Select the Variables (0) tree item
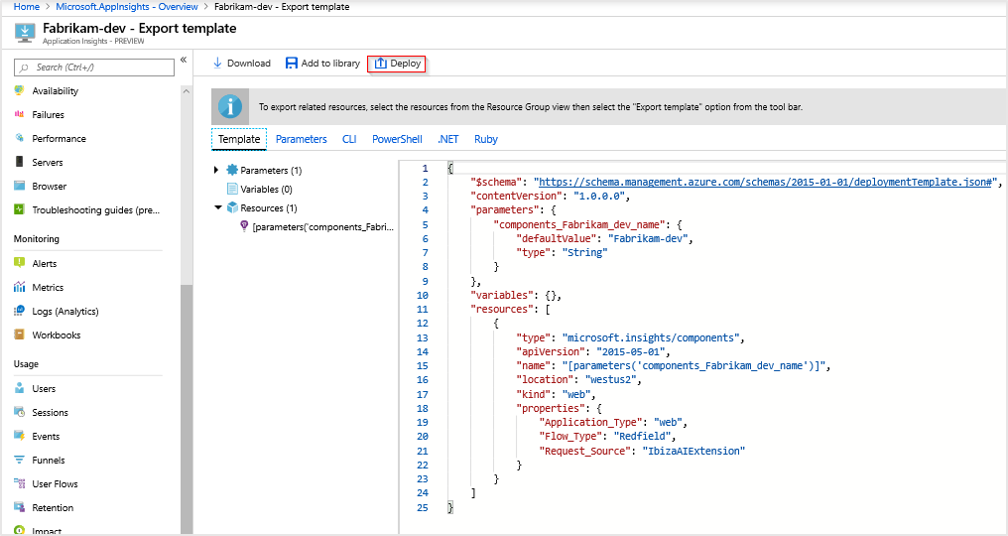 (265, 189)
